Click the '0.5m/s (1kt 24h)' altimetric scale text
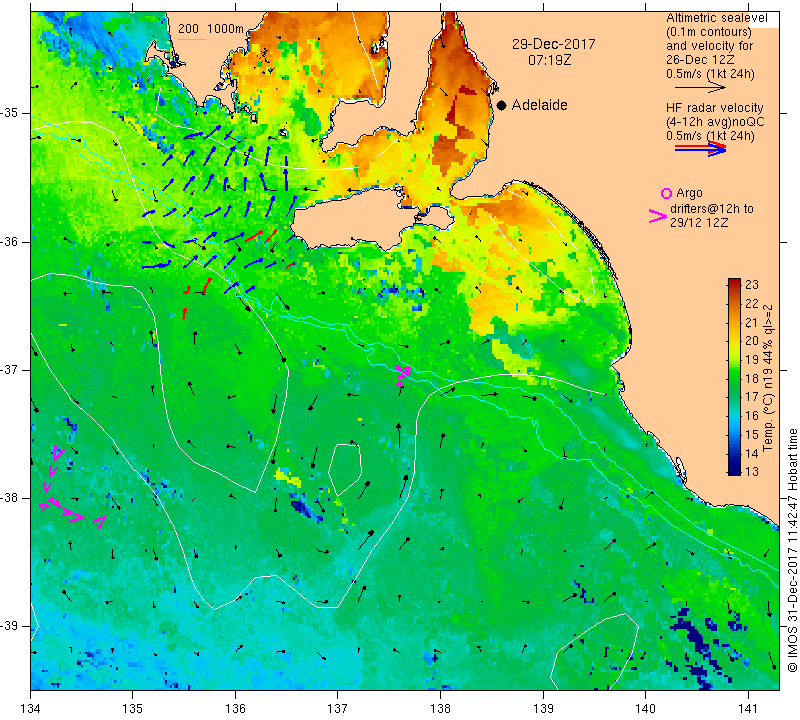 [x=710, y=75]
